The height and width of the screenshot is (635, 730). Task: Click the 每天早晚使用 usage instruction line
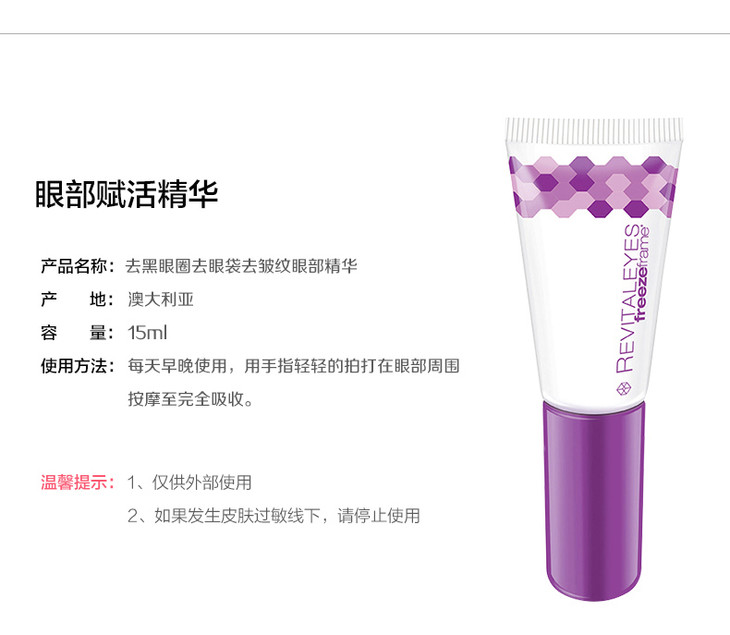pyautogui.click(x=294, y=366)
